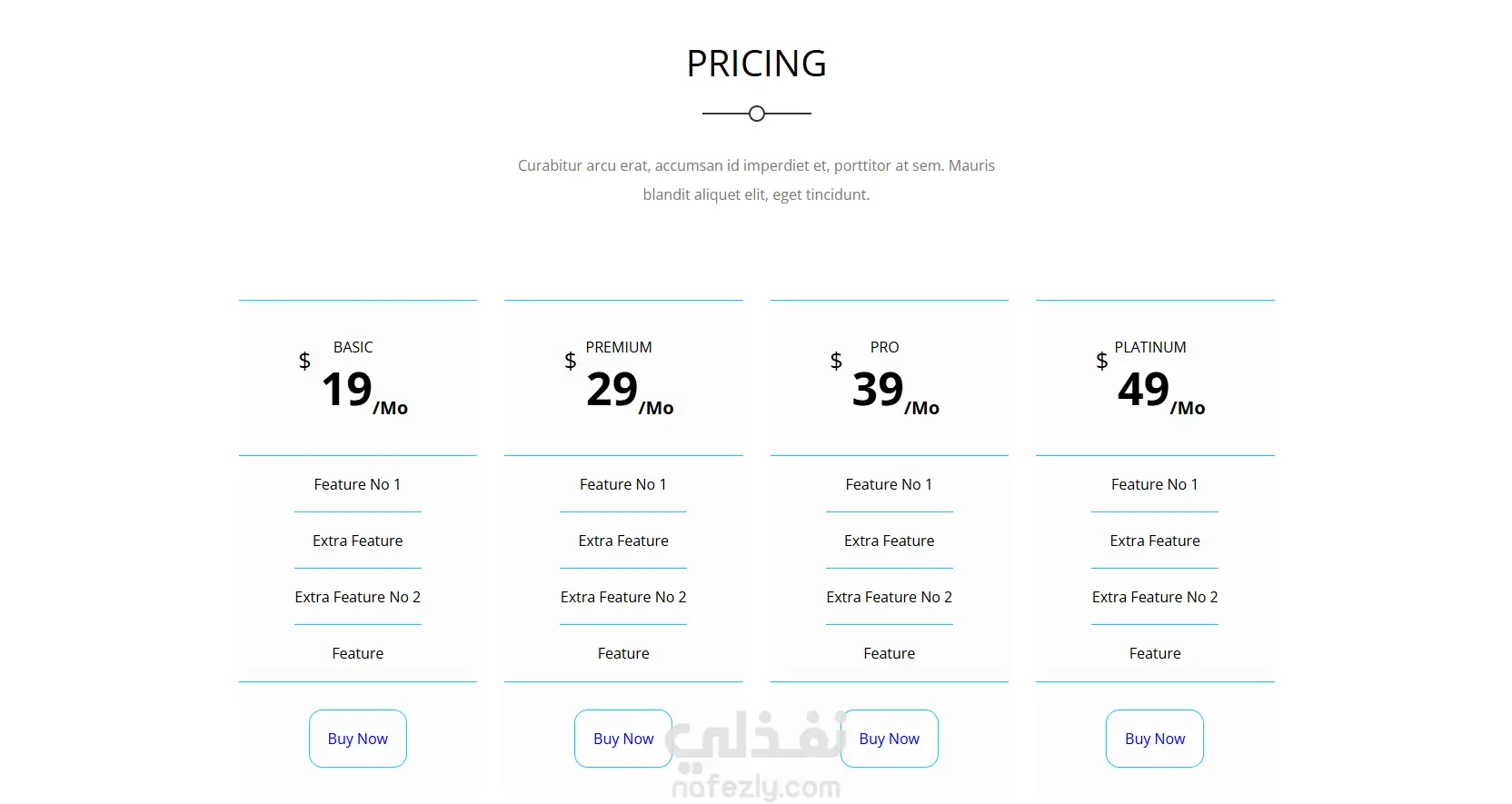Click the BASIC plan title
This screenshot has height=804, width=1512.
pos(353,347)
